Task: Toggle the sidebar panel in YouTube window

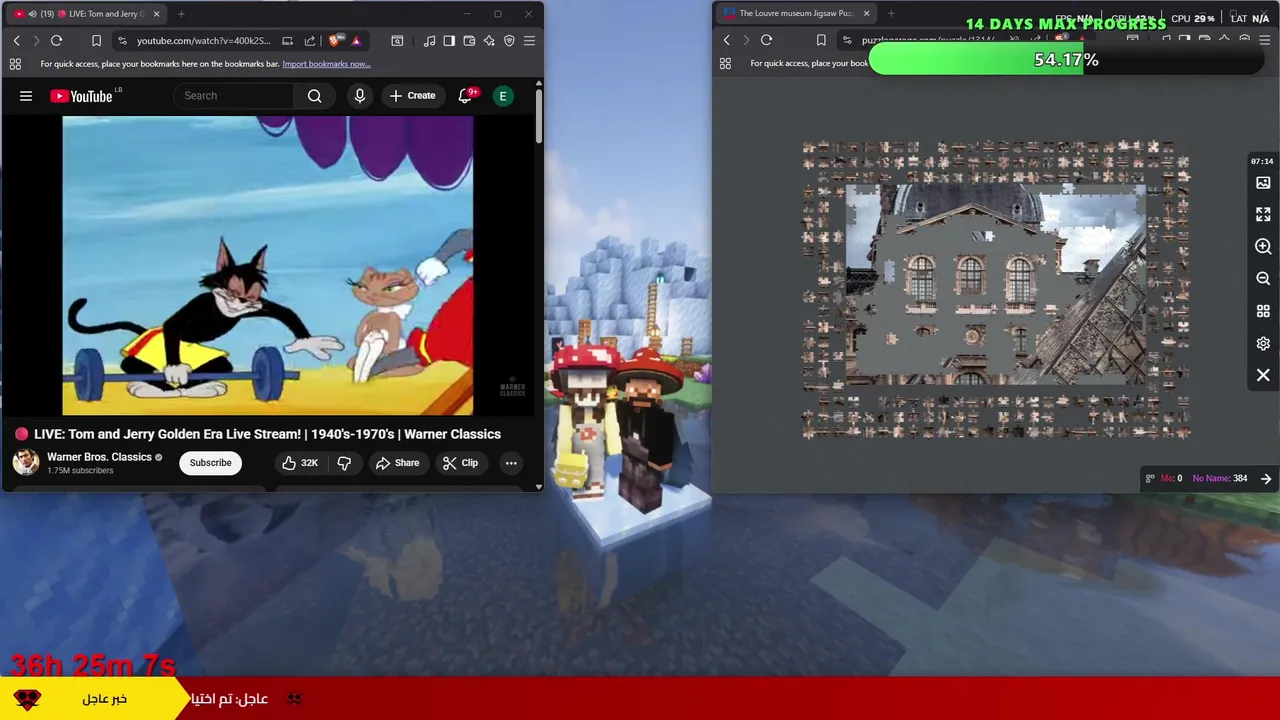Action: 449,41
